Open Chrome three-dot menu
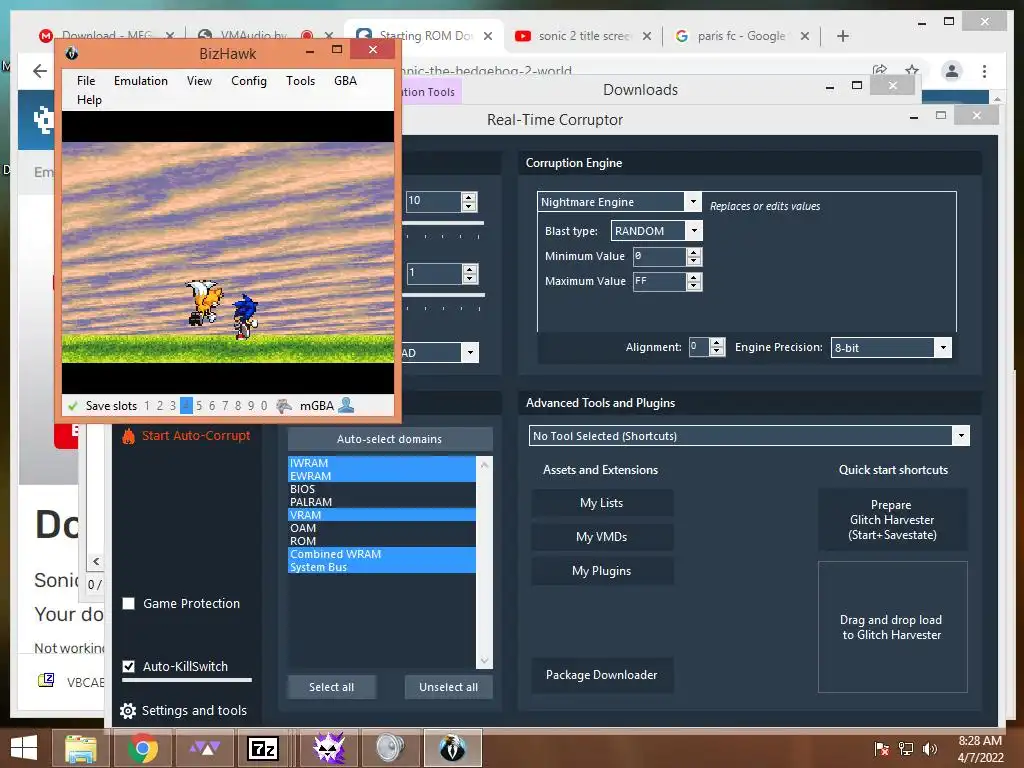The height and width of the screenshot is (768, 1024). click(984, 71)
